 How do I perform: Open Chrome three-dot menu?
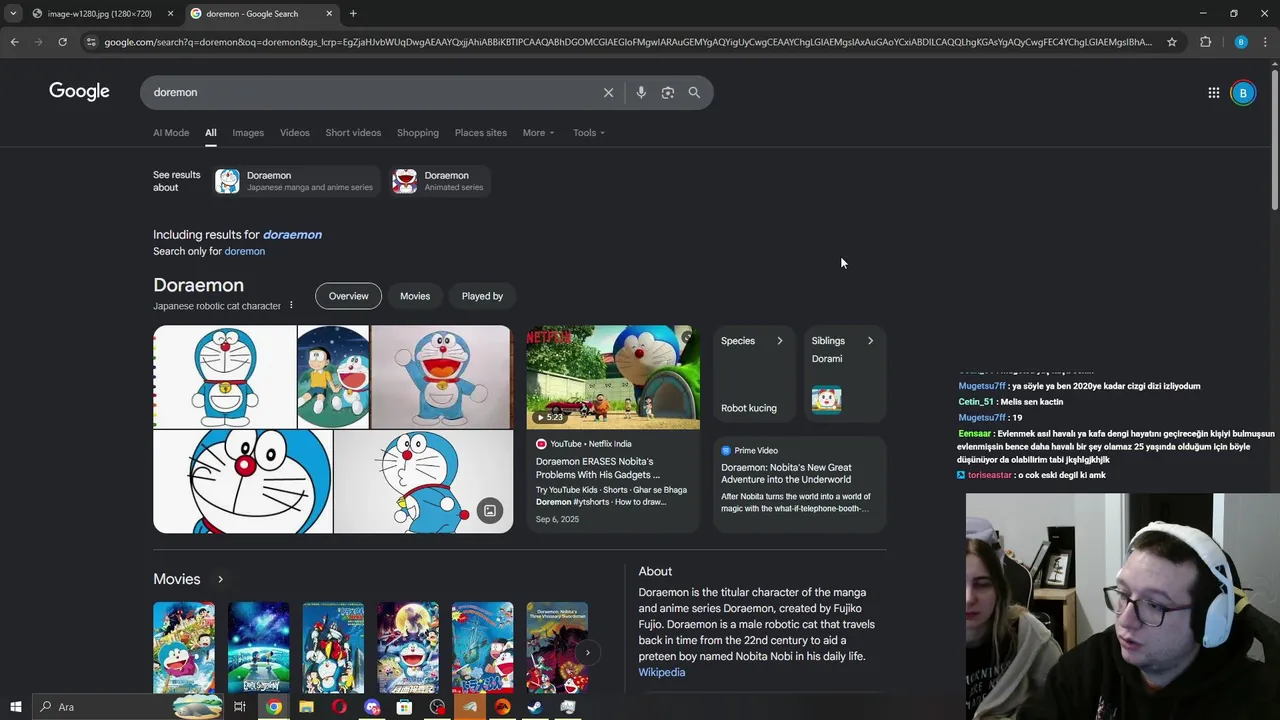(x=1265, y=42)
